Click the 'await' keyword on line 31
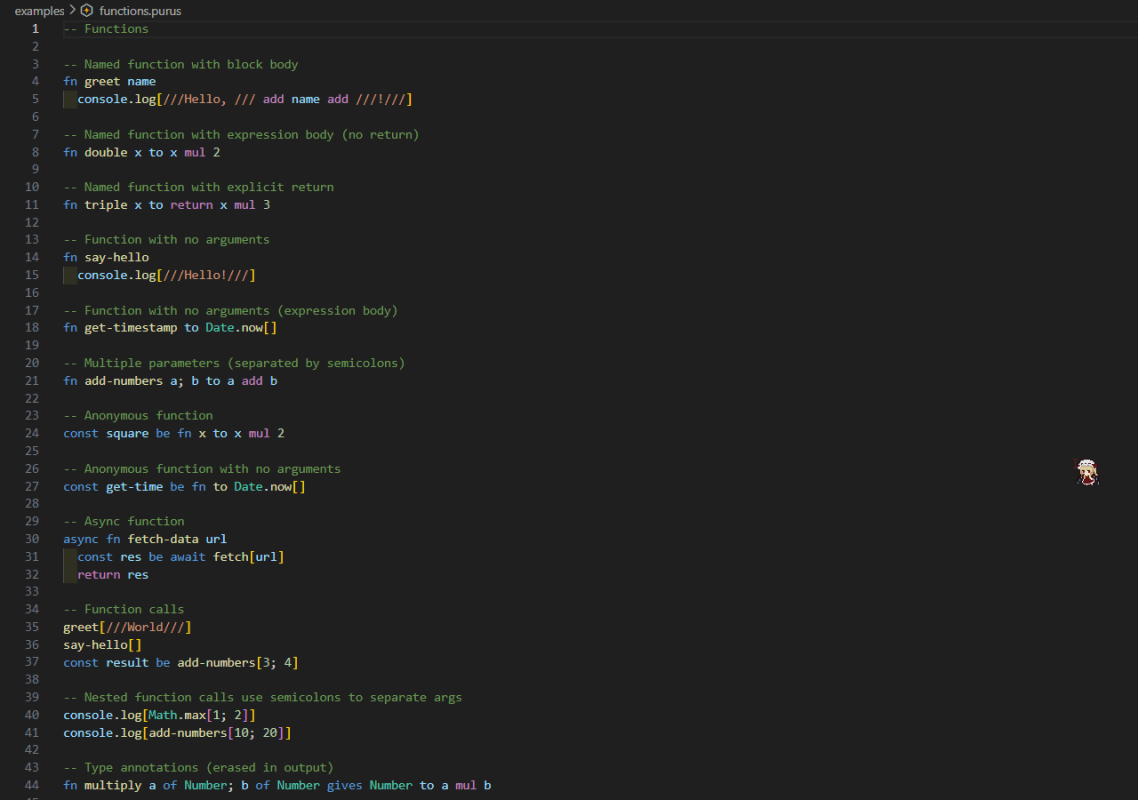Image resolution: width=1138 pixels, height=800 pixels. coord(188,557)
